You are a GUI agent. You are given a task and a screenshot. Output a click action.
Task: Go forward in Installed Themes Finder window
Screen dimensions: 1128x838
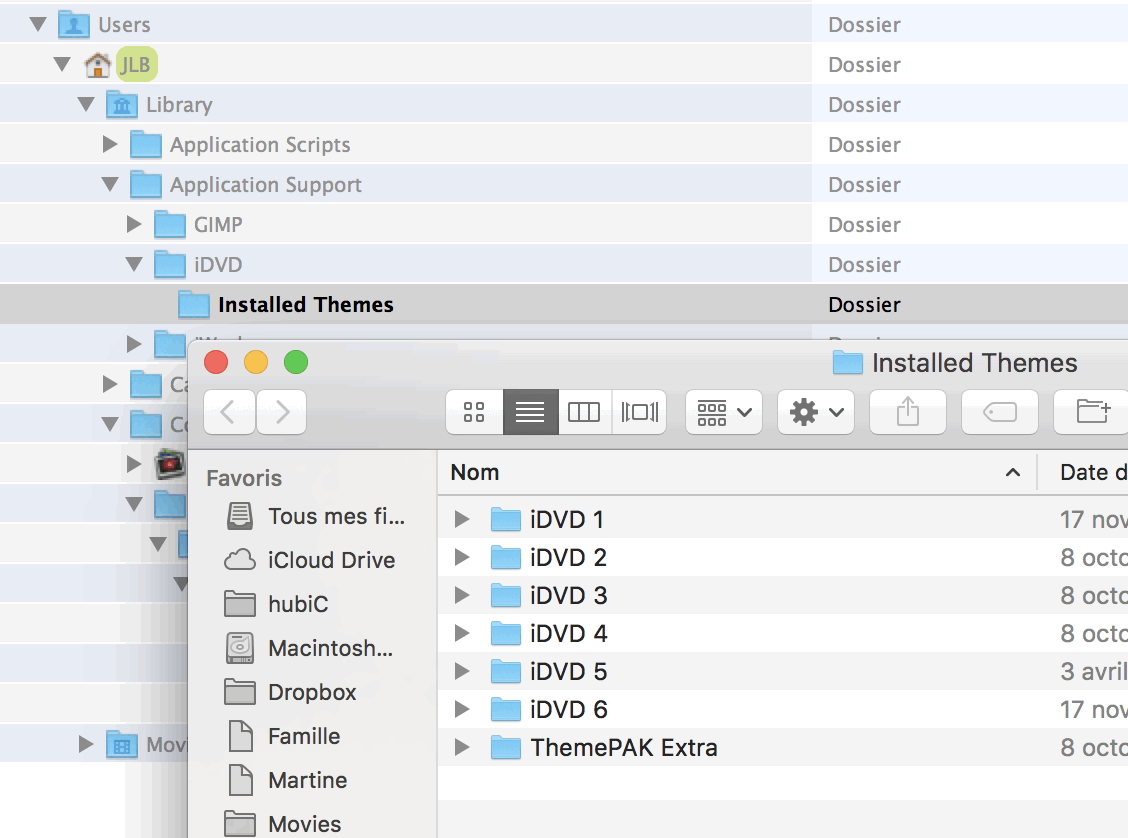click(281, 412)
